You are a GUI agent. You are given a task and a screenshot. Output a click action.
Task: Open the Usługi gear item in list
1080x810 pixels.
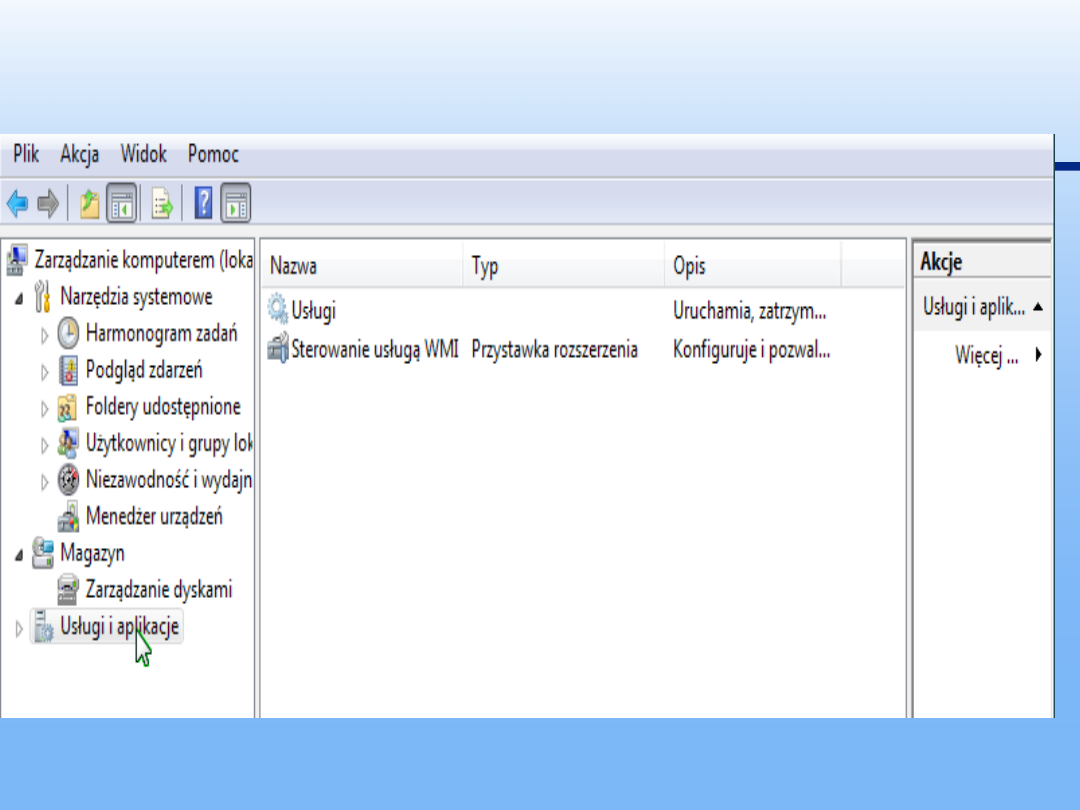pos(312,311)
